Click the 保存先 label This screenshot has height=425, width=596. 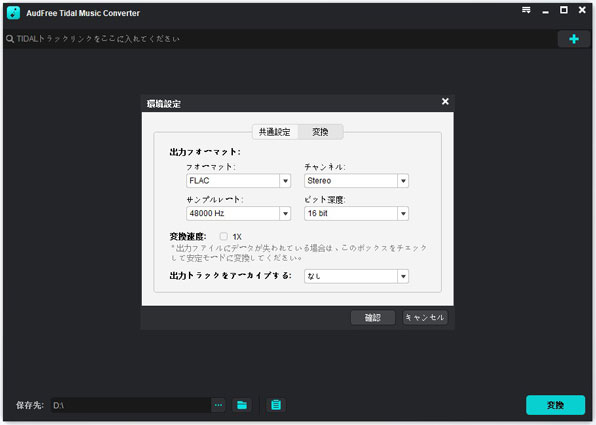pyautogui.click(x=30, y=405)
